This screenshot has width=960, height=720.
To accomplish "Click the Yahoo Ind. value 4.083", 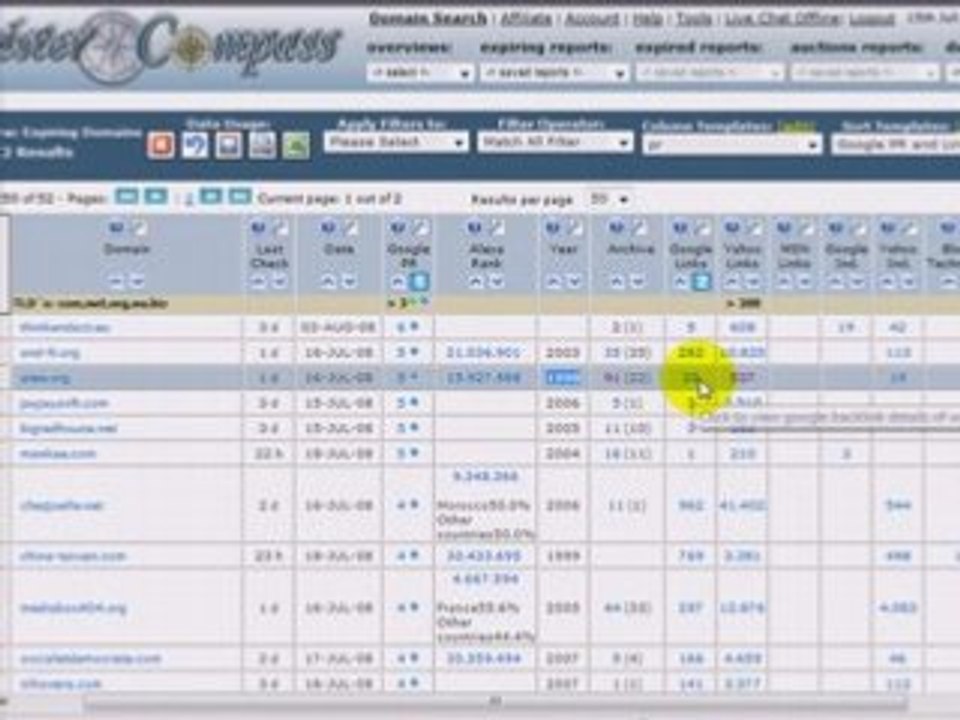I will (898, 607).
